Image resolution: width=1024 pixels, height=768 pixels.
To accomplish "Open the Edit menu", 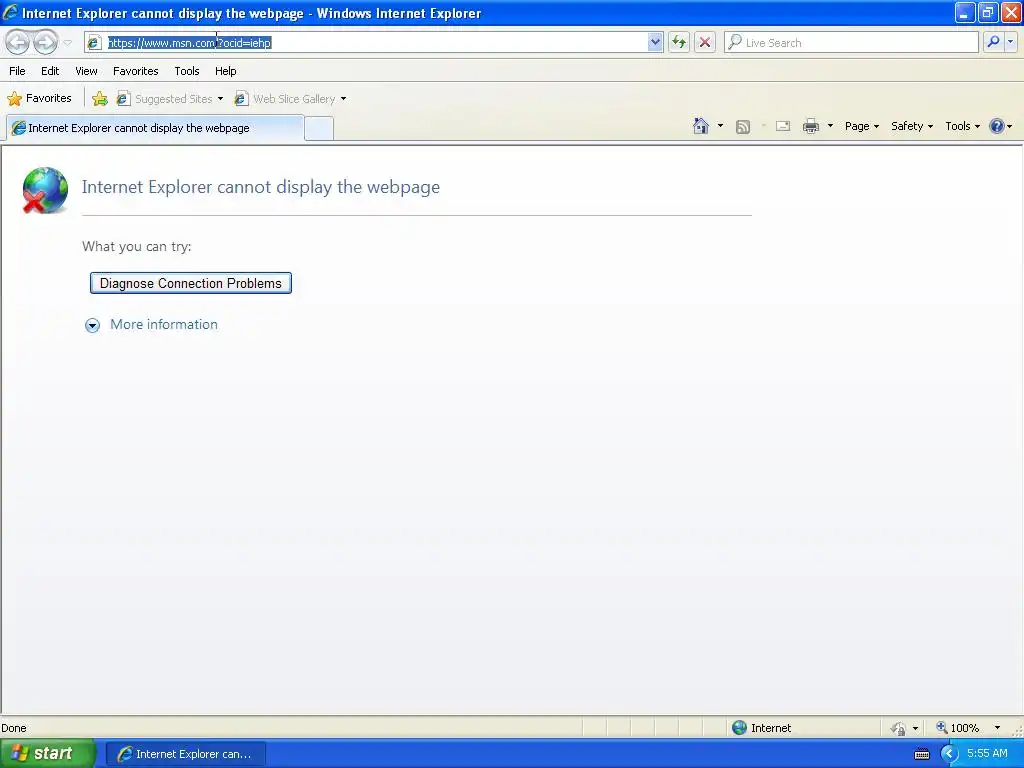I will click(50, 71).
